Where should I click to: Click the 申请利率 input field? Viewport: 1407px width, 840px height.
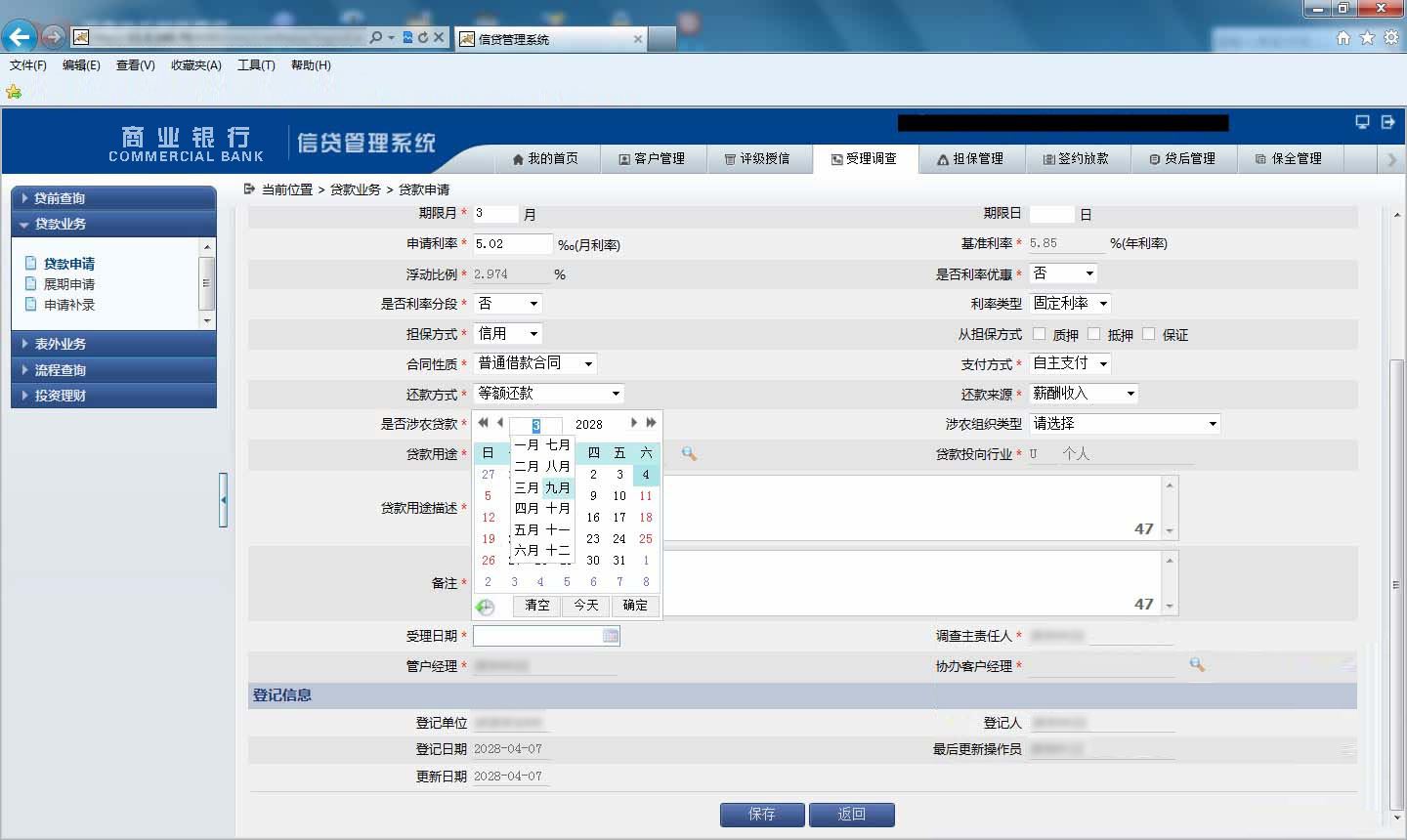(x=513, y=244)
